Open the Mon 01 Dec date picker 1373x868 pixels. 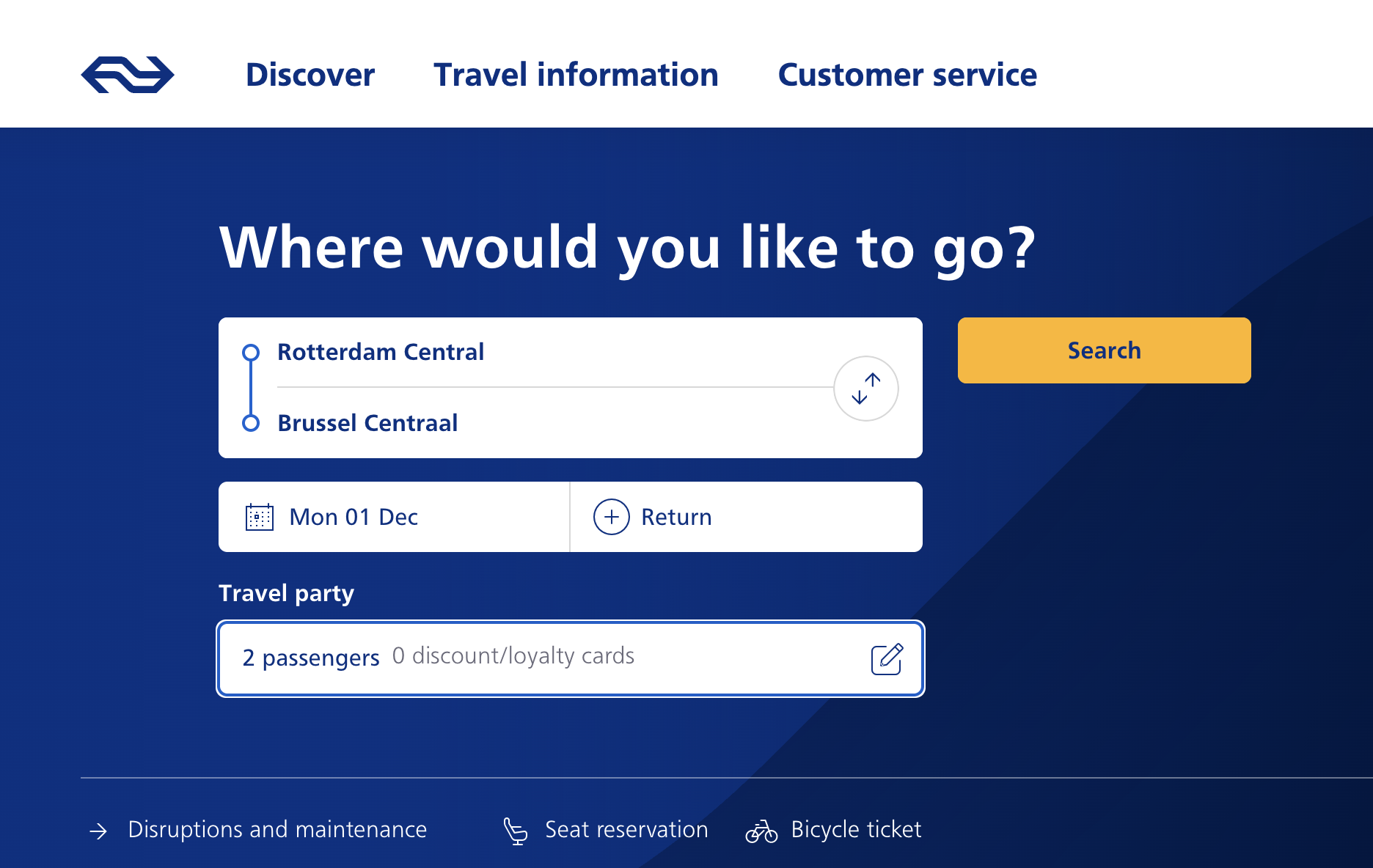(354, 517)
